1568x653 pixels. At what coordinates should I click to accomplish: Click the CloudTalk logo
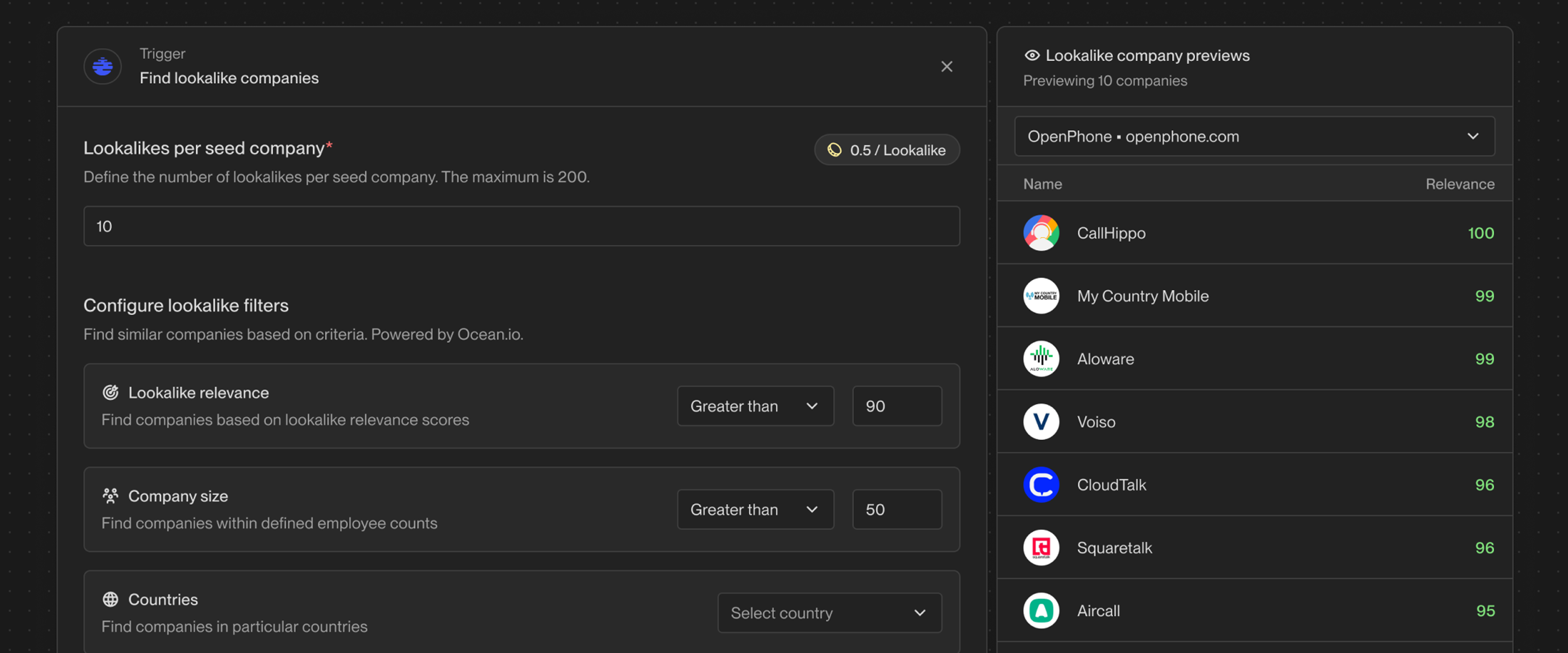(x=1041, y=485)
